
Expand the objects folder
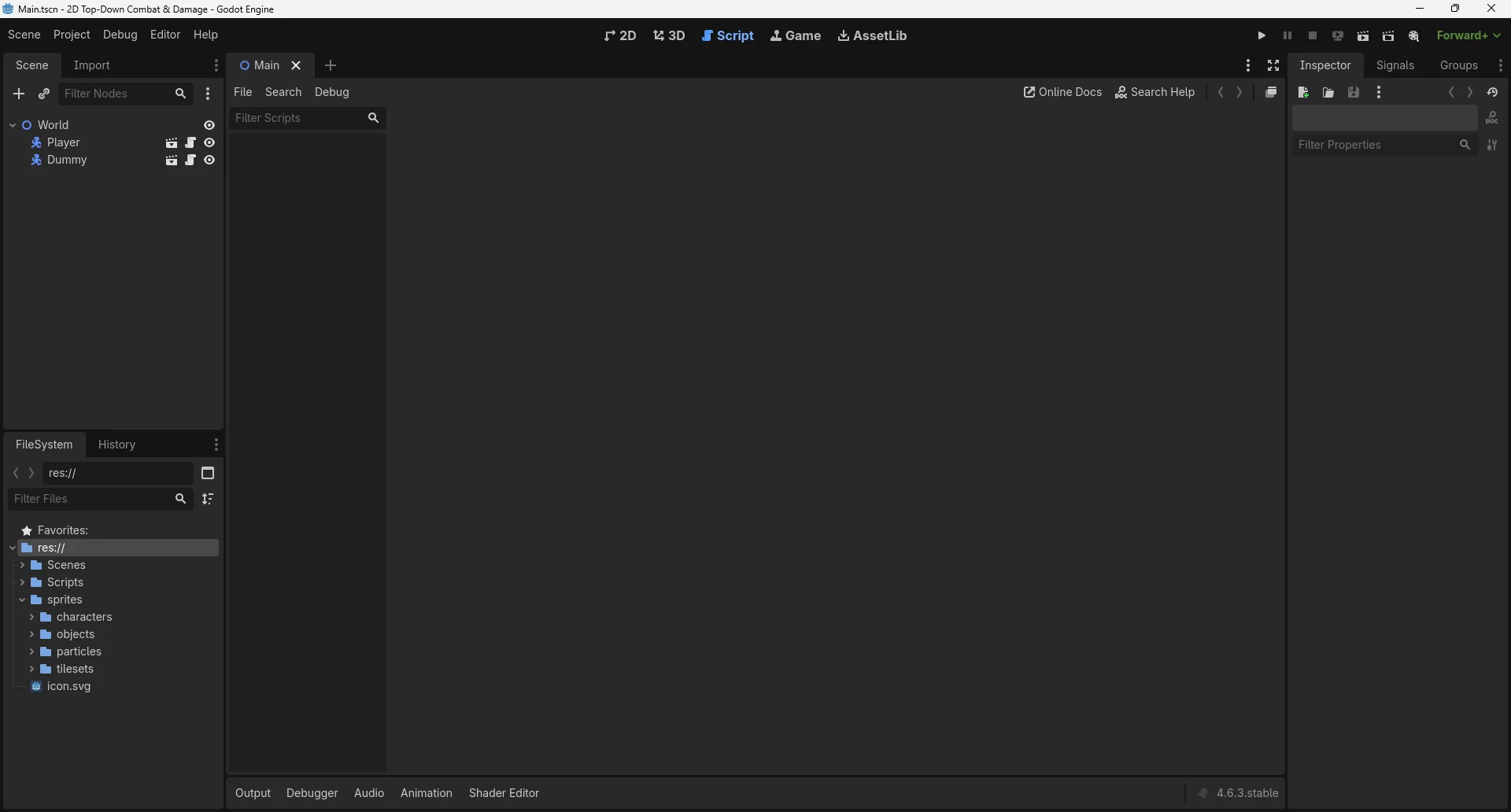tap(31, 634)
